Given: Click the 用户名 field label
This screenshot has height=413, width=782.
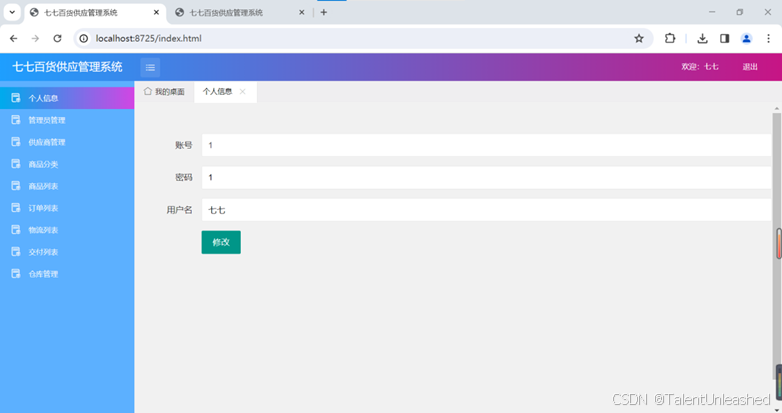Looking at the screenshot, I should click(x=180, y=209).
